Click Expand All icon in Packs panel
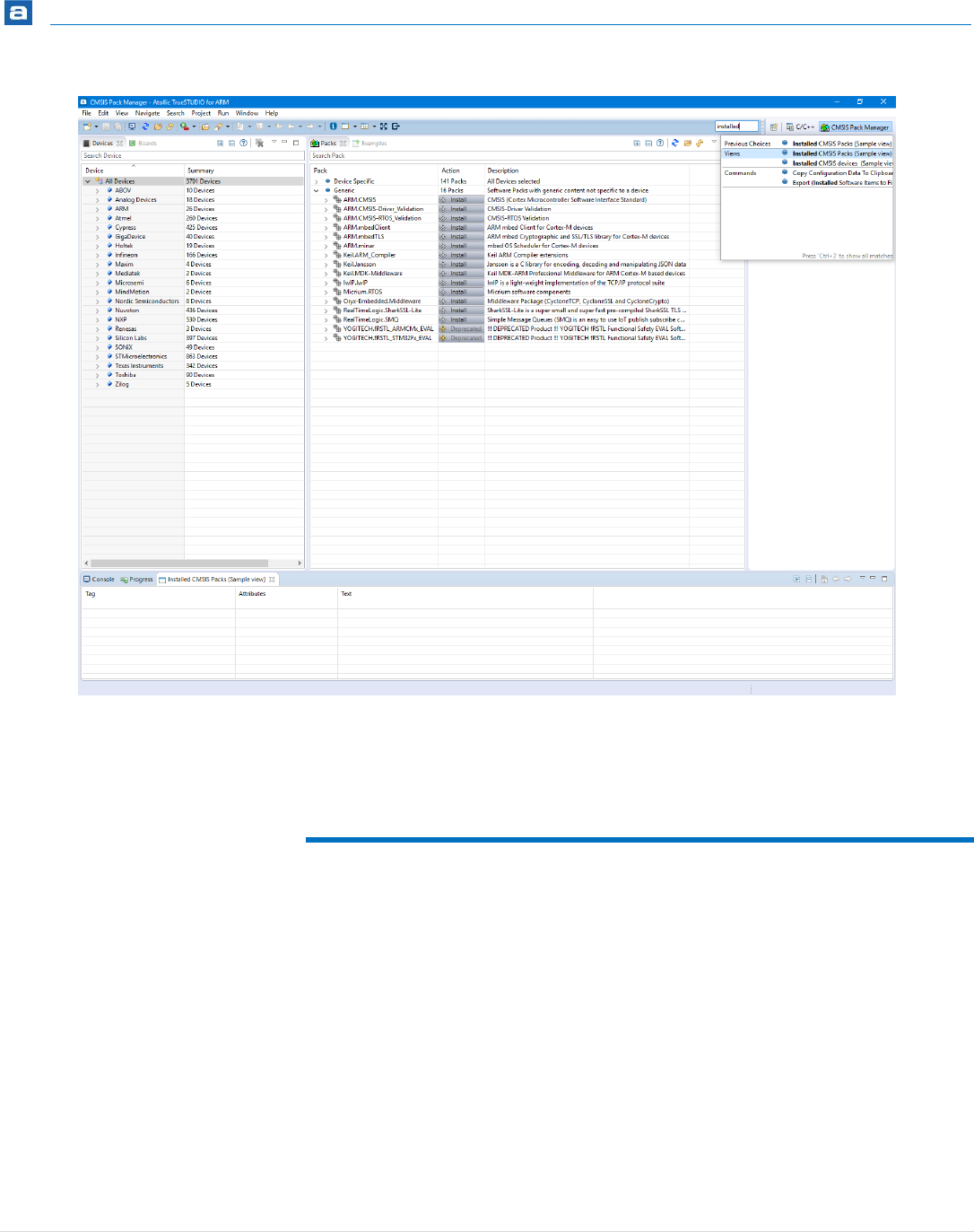974x1232 pixels. tap(637, 143)
